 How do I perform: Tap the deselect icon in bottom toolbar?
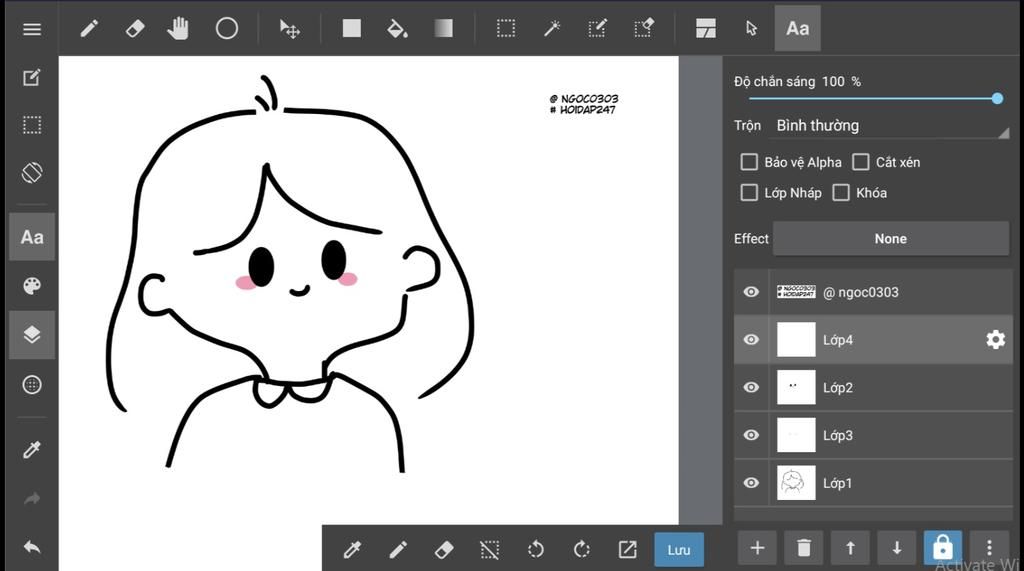pyautogui.click(x=489, y=549)
